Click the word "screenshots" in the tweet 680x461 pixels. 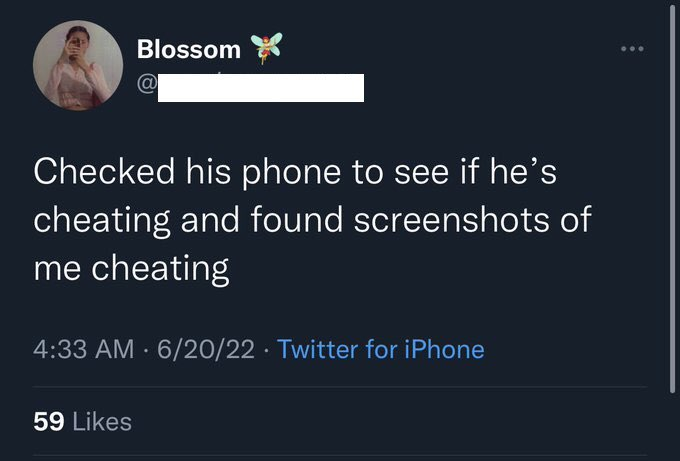click(x=463, y=220)
